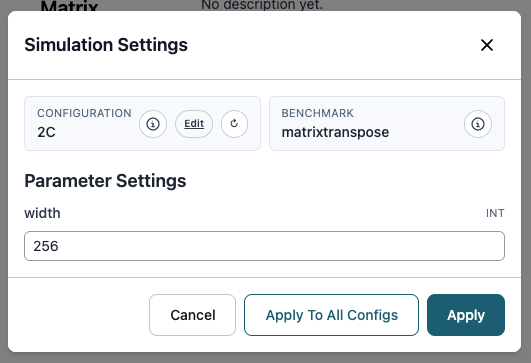Apply settings to all configs

pos(331,315)
